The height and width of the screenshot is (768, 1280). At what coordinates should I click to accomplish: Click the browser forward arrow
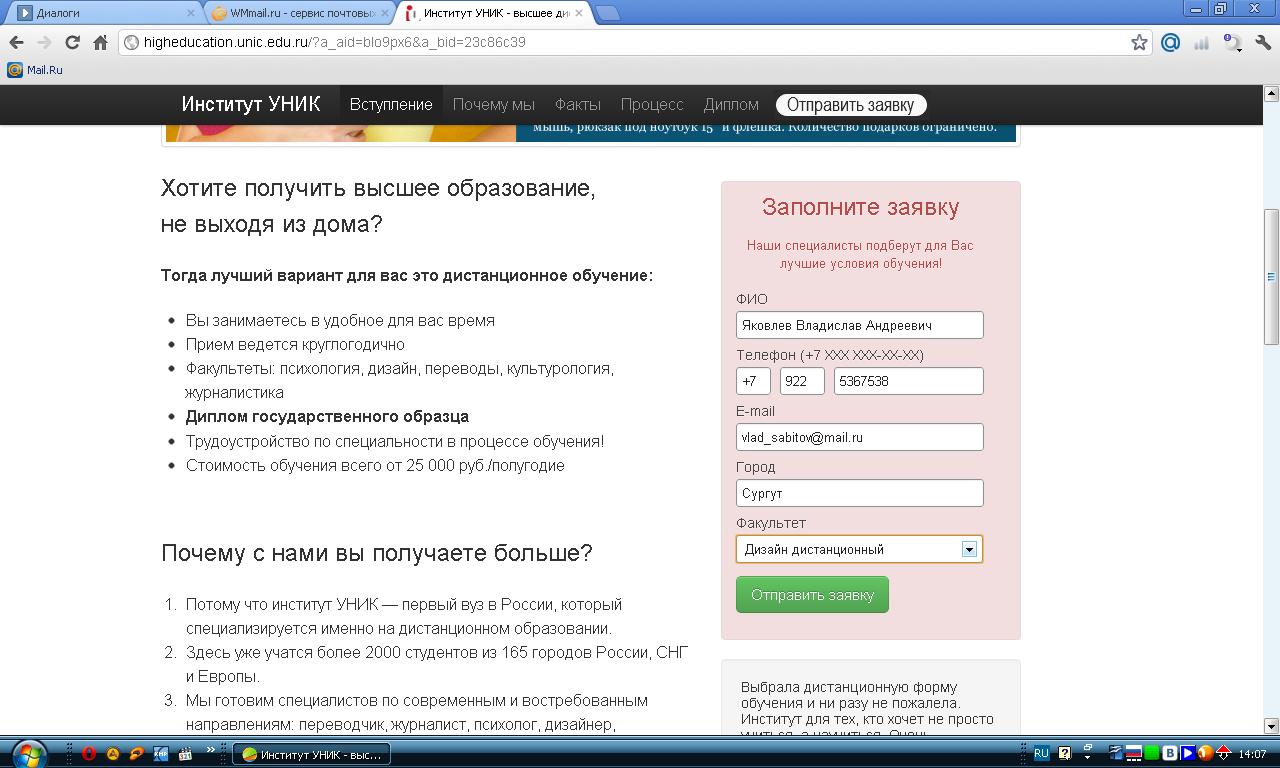click(x=44, y=42)
